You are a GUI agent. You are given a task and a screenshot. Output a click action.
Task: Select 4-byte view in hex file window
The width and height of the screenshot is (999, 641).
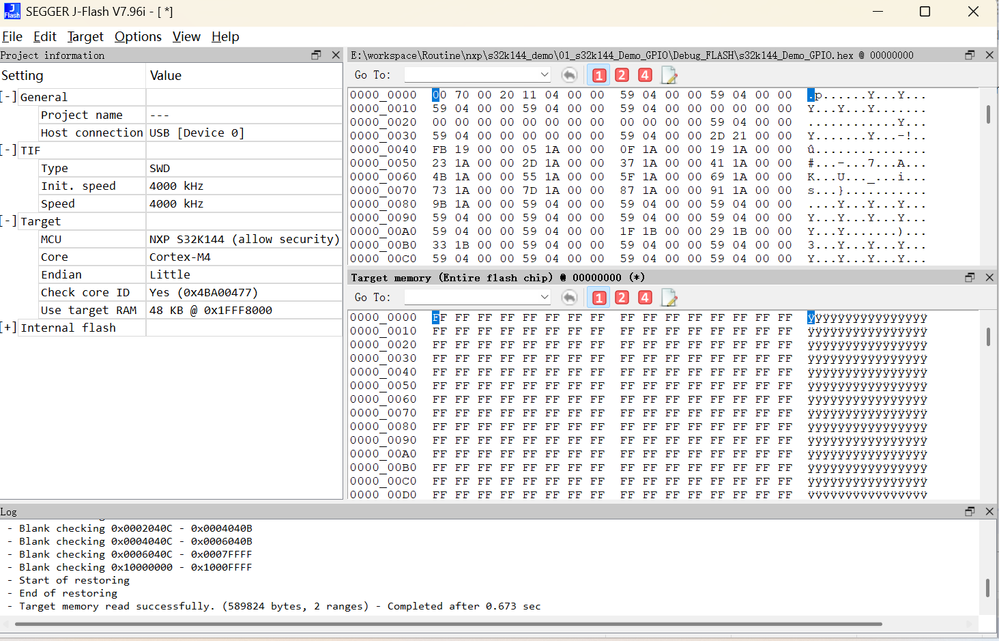[645, 75]
